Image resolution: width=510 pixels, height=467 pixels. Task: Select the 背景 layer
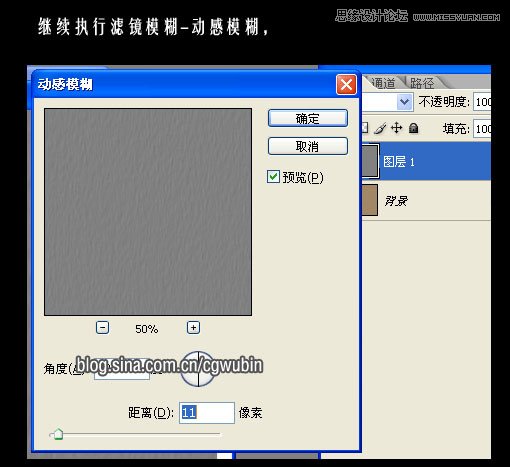tap(426, 201)
